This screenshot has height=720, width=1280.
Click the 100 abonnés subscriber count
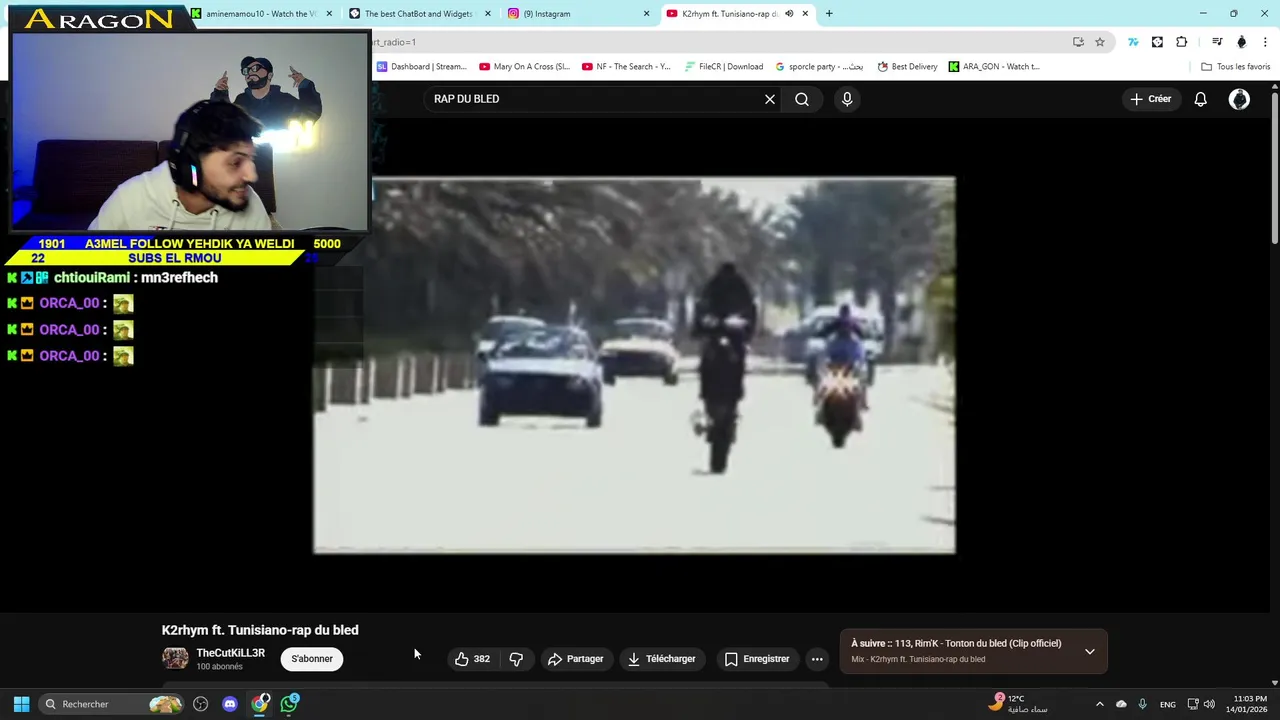219,667
